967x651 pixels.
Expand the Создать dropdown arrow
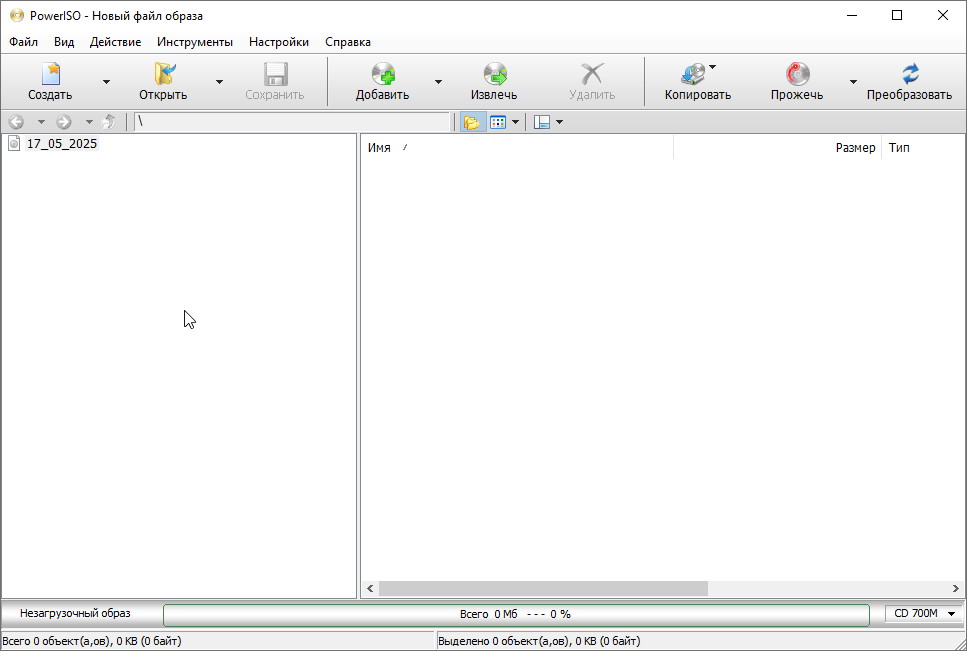tap(106, 81)
